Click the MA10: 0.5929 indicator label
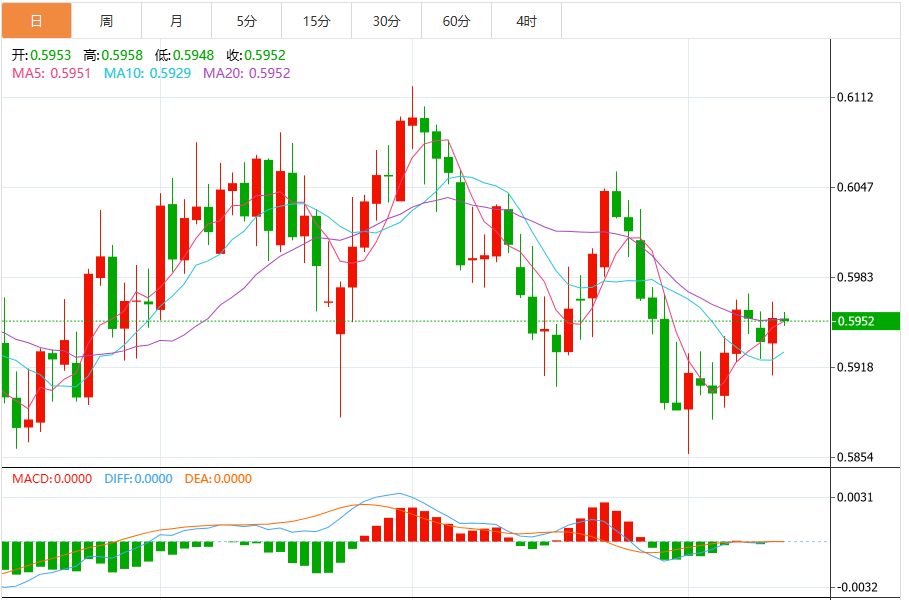909x600 pixels. (x=147, y=73)
